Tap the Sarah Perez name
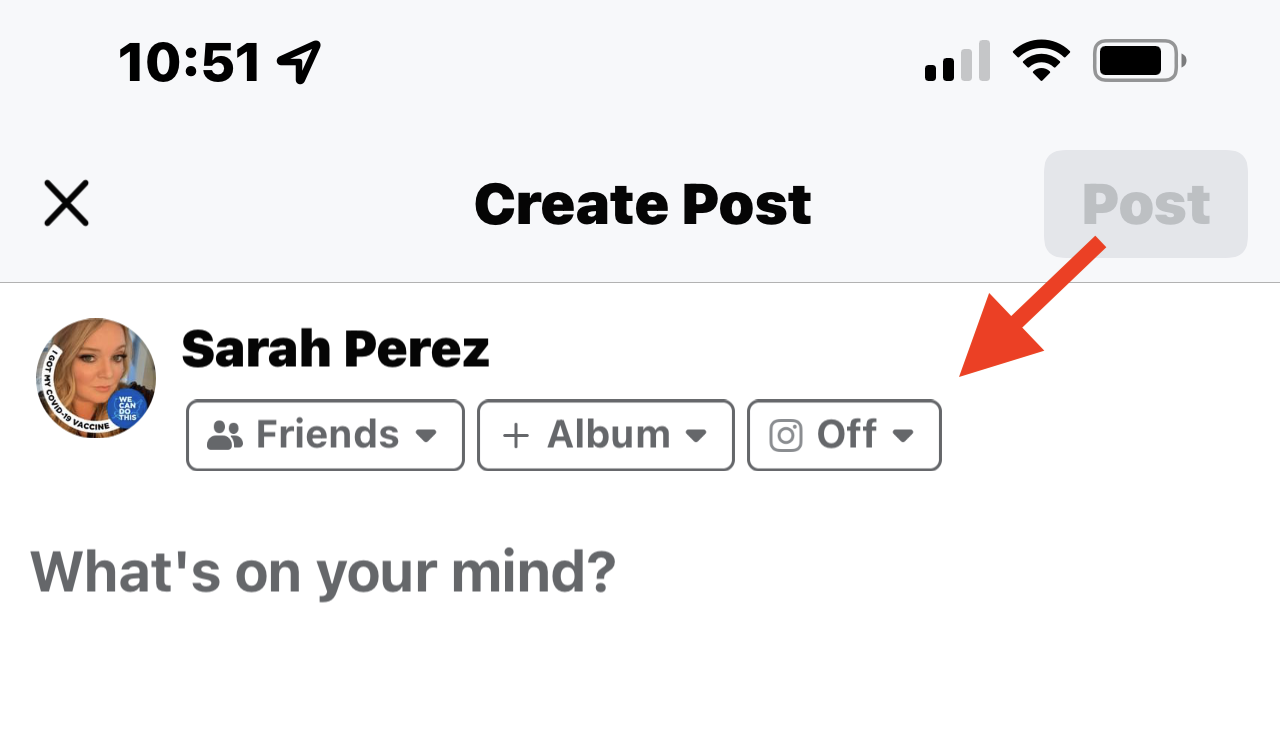This screenshot has height=755, width=1280. [336, 349]
